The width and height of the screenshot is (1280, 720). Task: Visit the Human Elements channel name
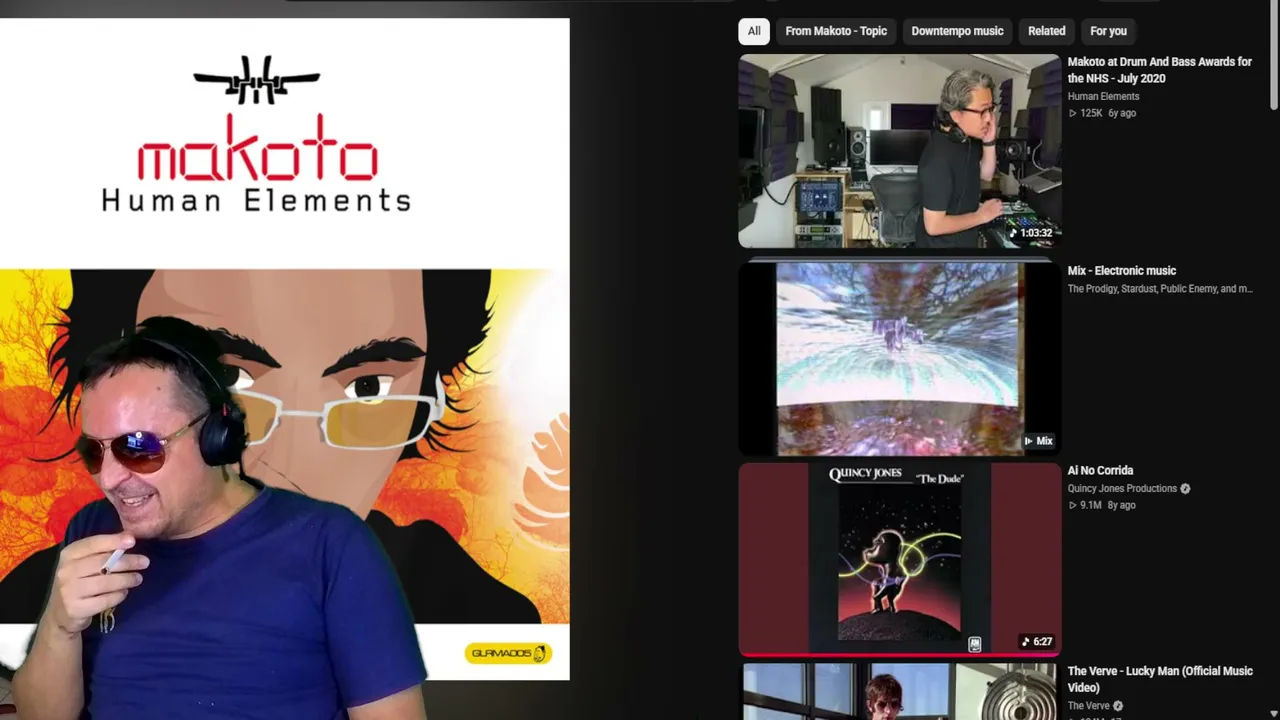tap(1103, 97)
